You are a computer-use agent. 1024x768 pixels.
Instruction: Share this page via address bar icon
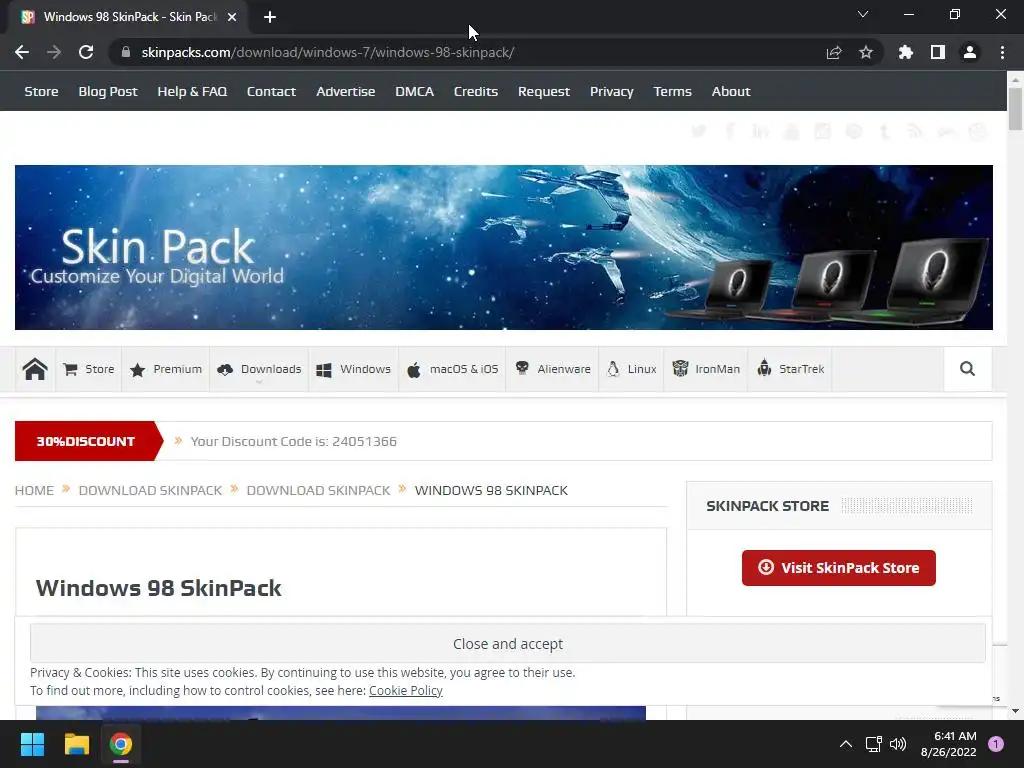tap(834, 52)
